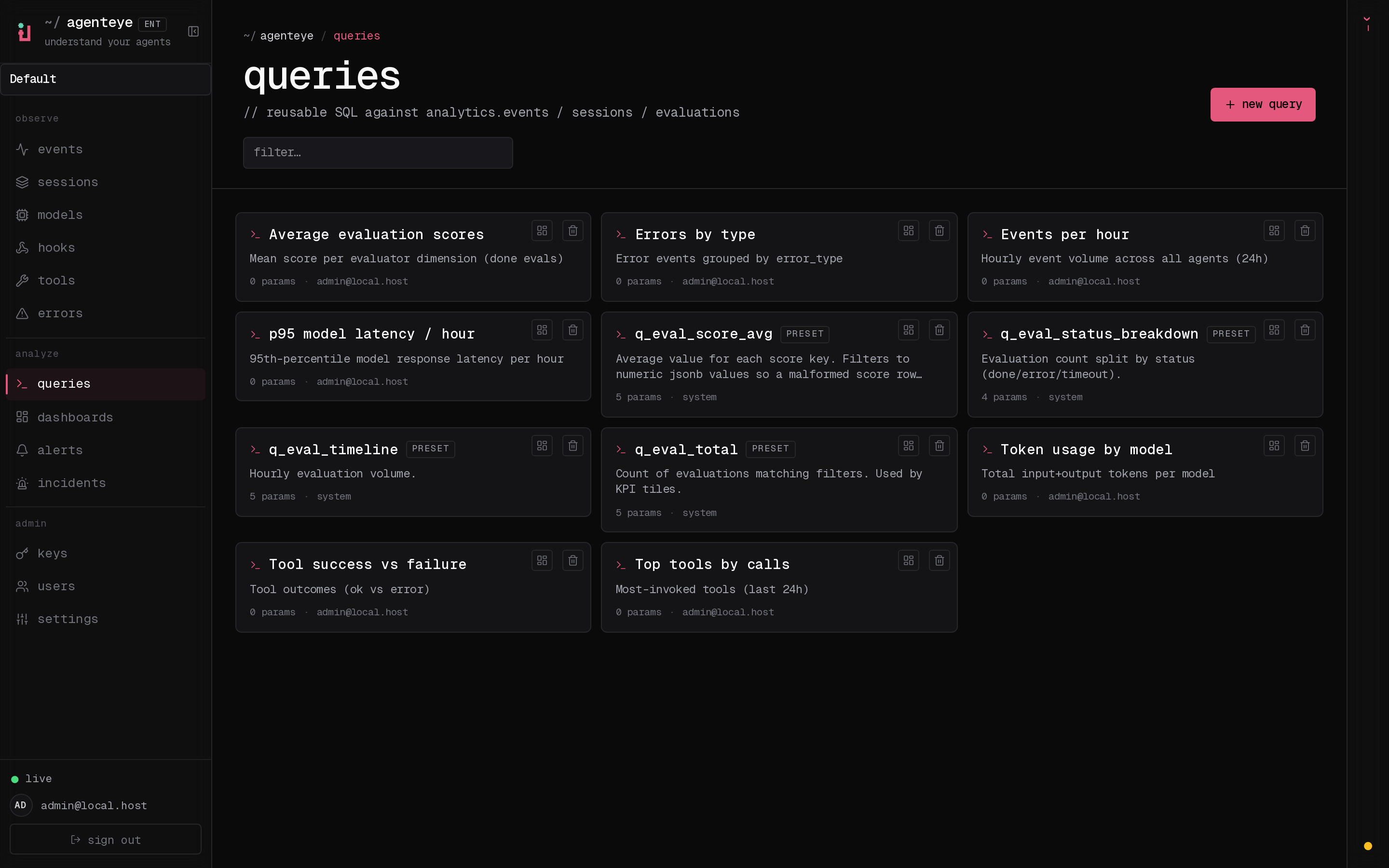Open the q_eval_score_avg preset query

point(703,334)
